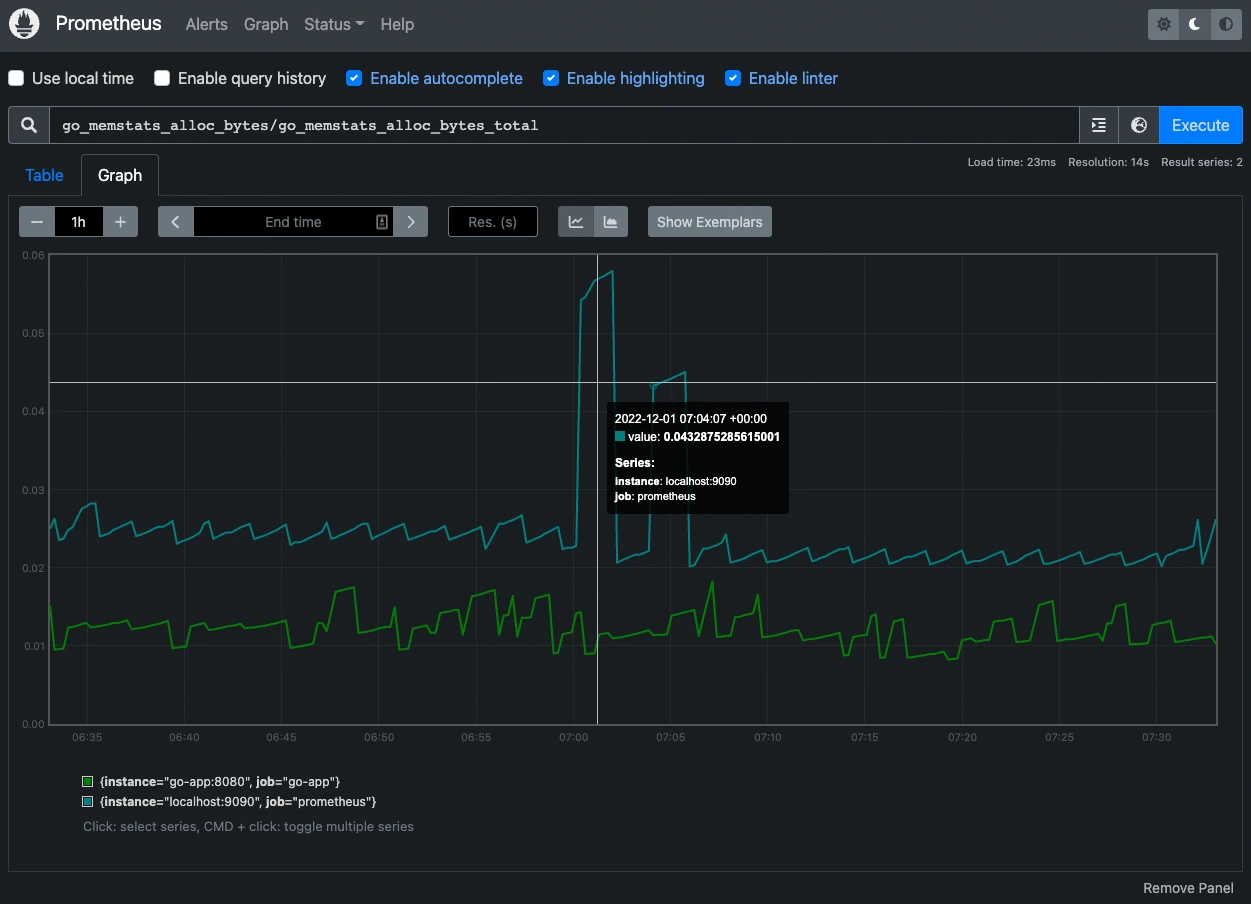Show unstacked line graph icon
This screenshot has height=904, width=1251.
tap(576, 222)
